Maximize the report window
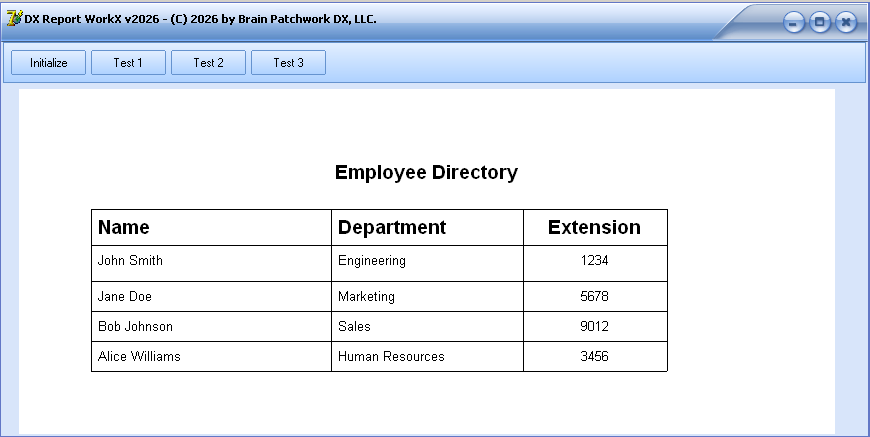 click(820, 22)
